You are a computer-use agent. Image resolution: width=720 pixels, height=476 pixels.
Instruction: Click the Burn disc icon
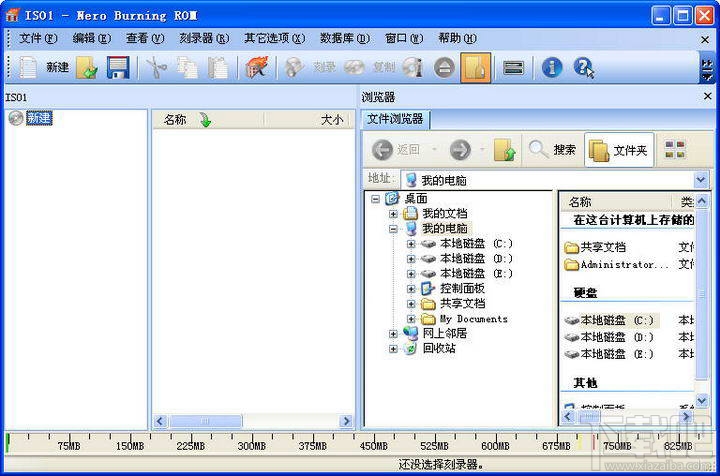(x=294, y=68)
